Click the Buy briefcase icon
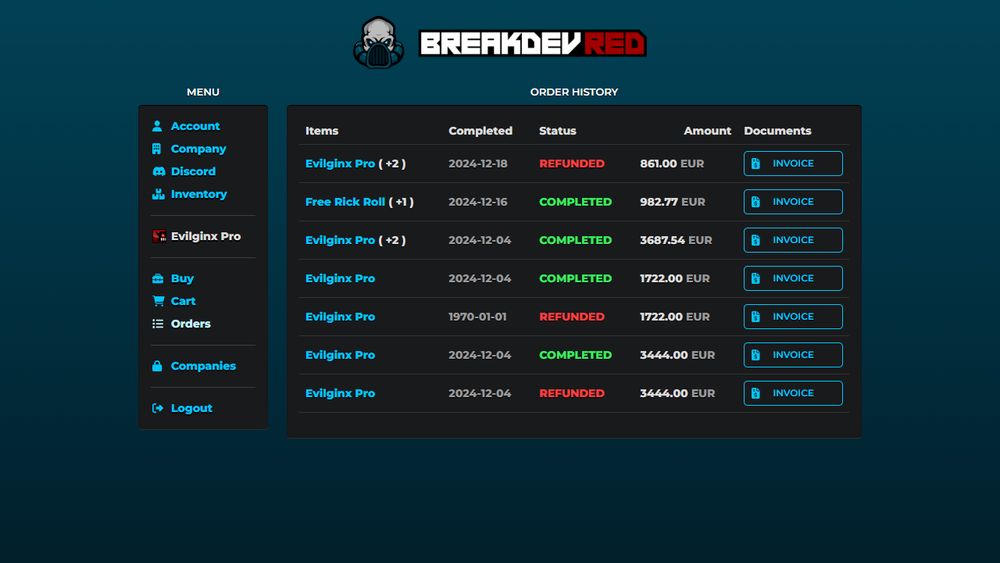The width and height of the screenshot is (1000, 563). [x=158, y=279]
